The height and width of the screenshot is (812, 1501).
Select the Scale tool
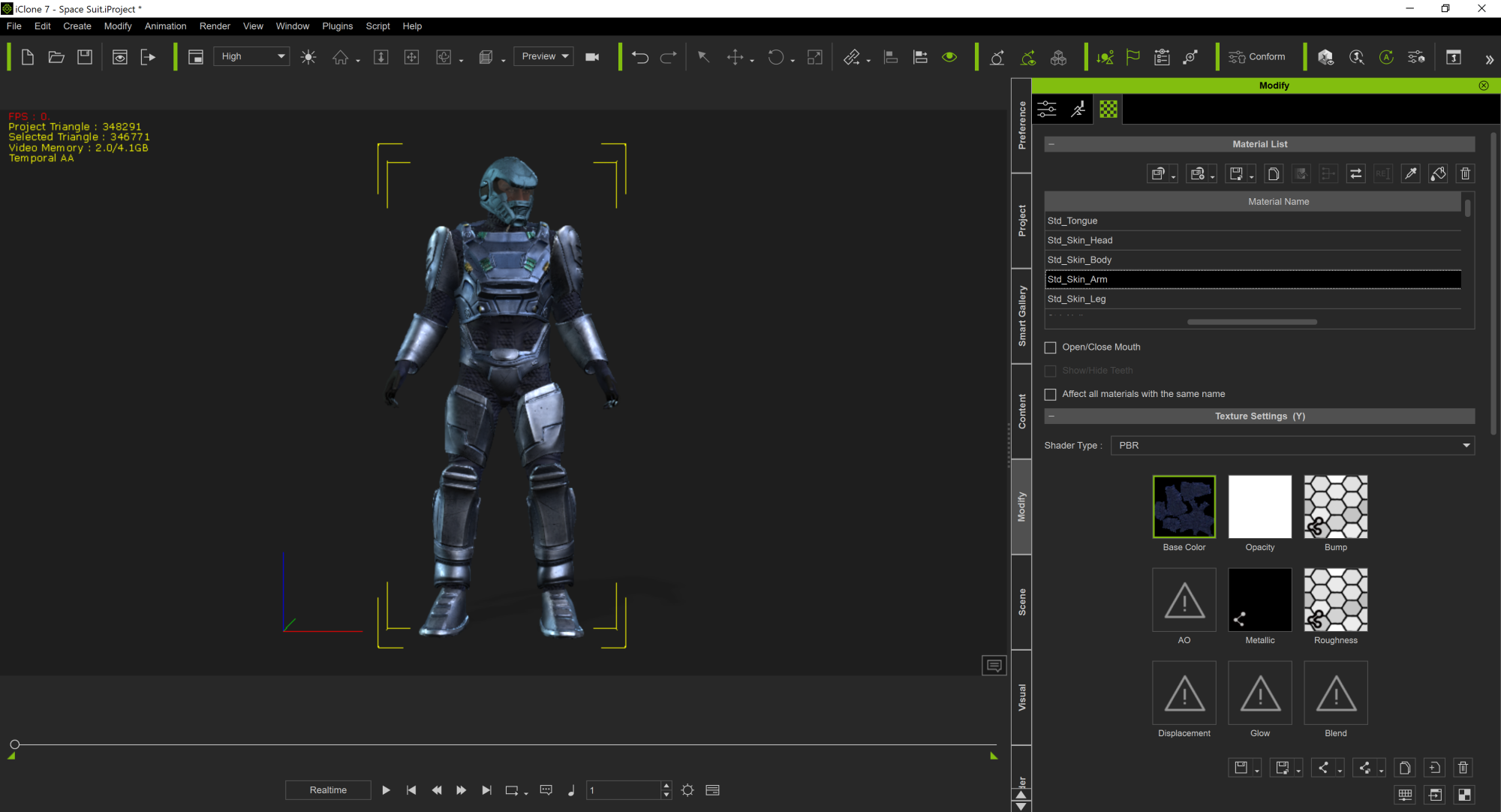[x=815, y=57]
